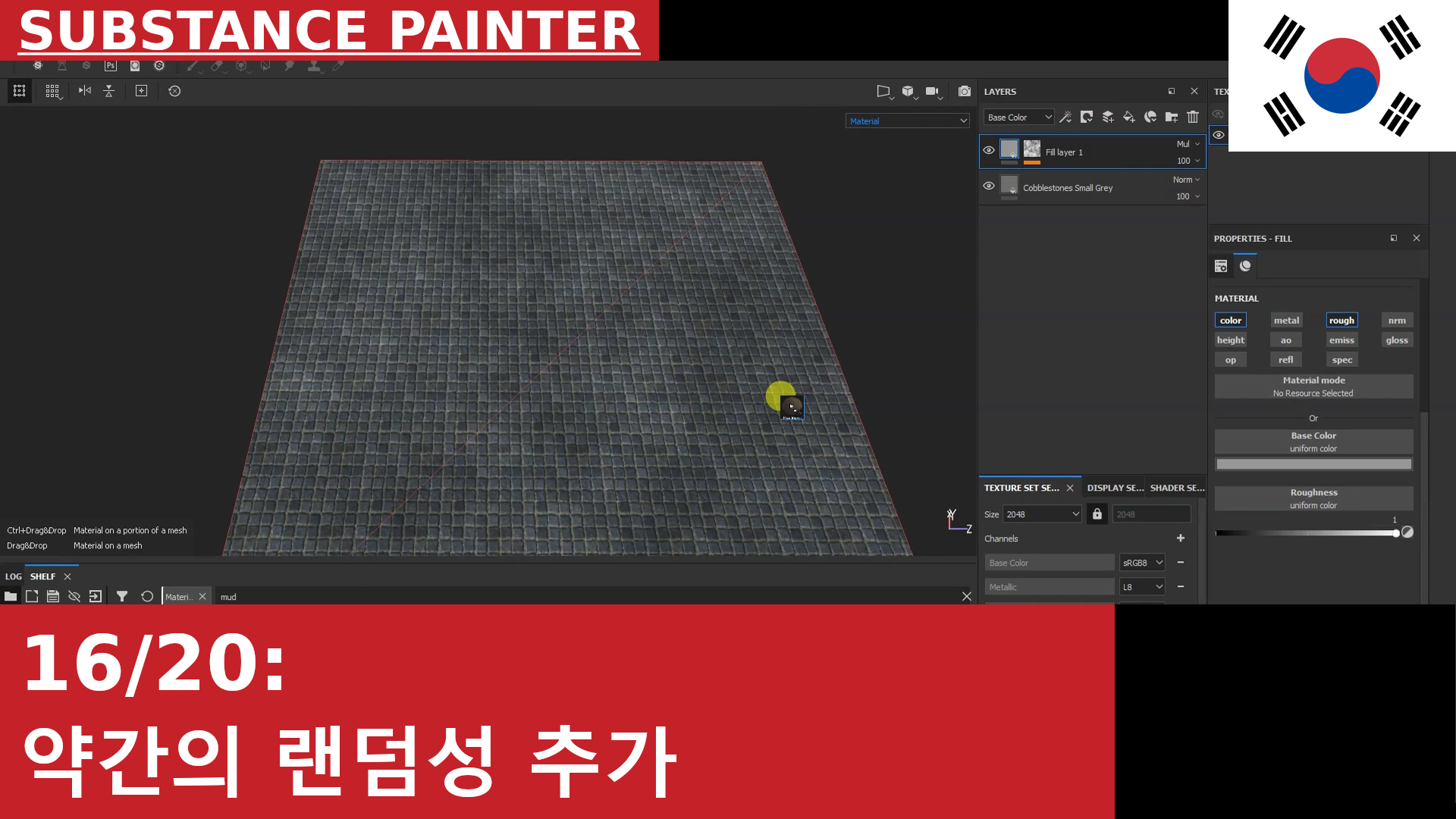Click the Base Color uniform color button
Image resolution: width=1456 pixels, height=819 pixels.
(1313, 442)
